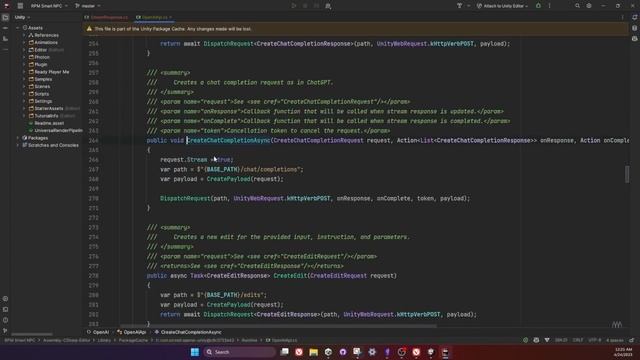Expand the Animations folder
The height and width of the screenshot is (360, 640).
(x=24, y=42)
